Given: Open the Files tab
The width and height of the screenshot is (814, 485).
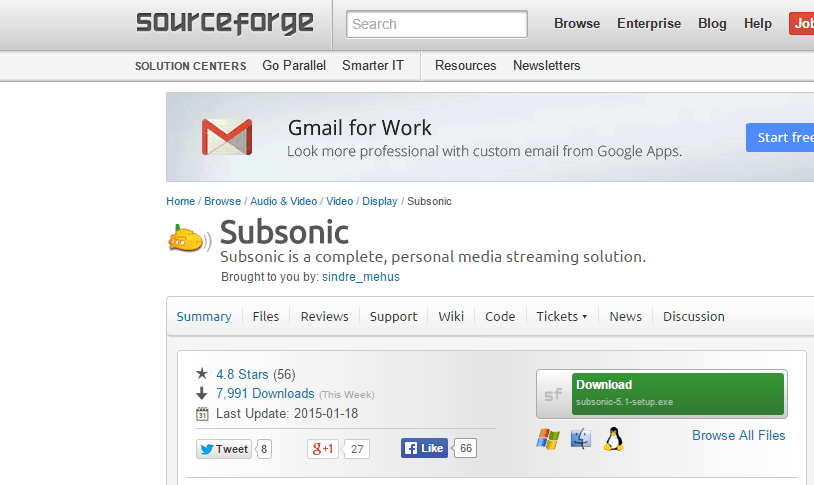Looking at the screenshot, I should [x=266, y=316].
